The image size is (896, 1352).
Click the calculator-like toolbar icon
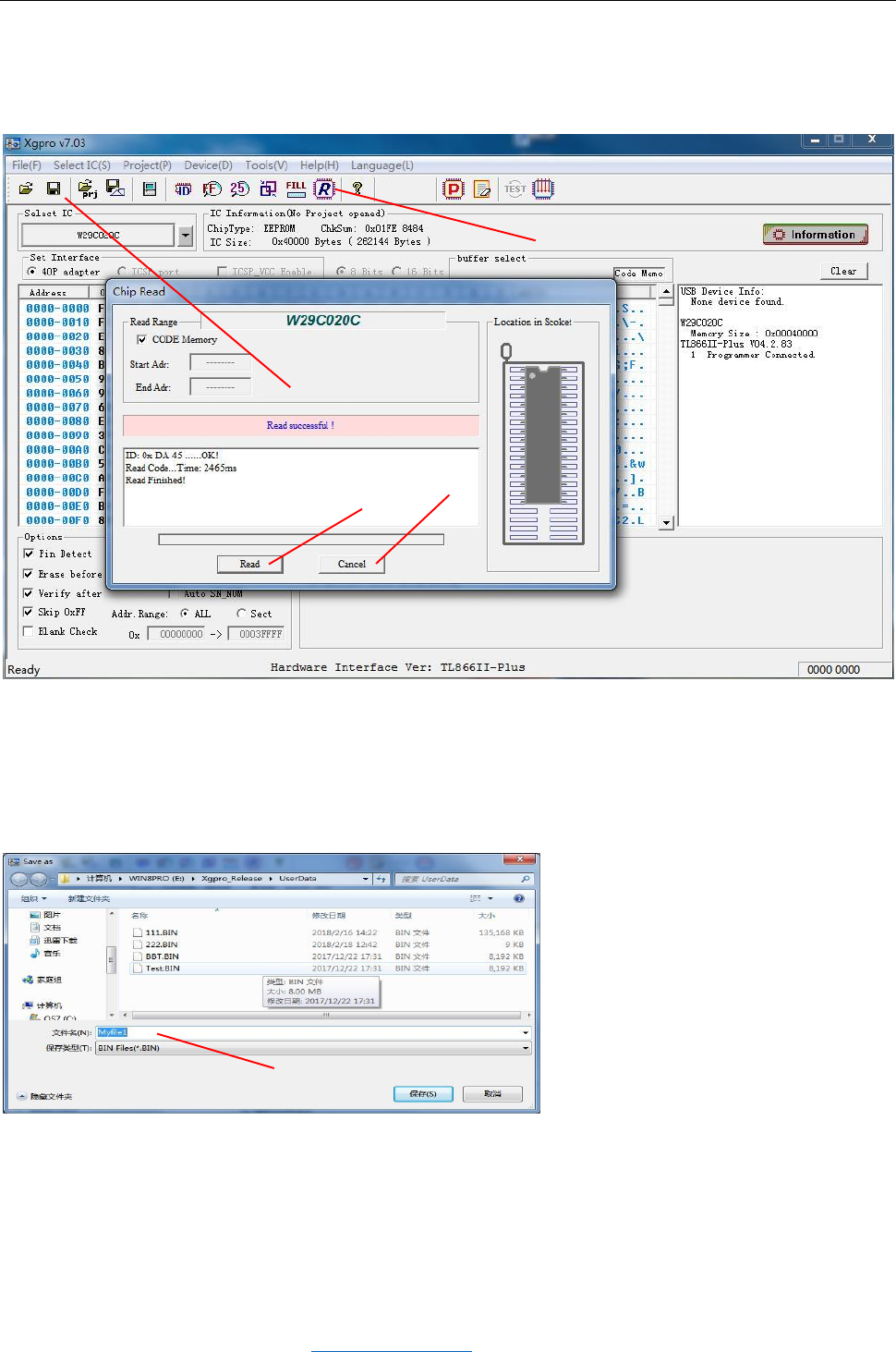pos(150,189)
